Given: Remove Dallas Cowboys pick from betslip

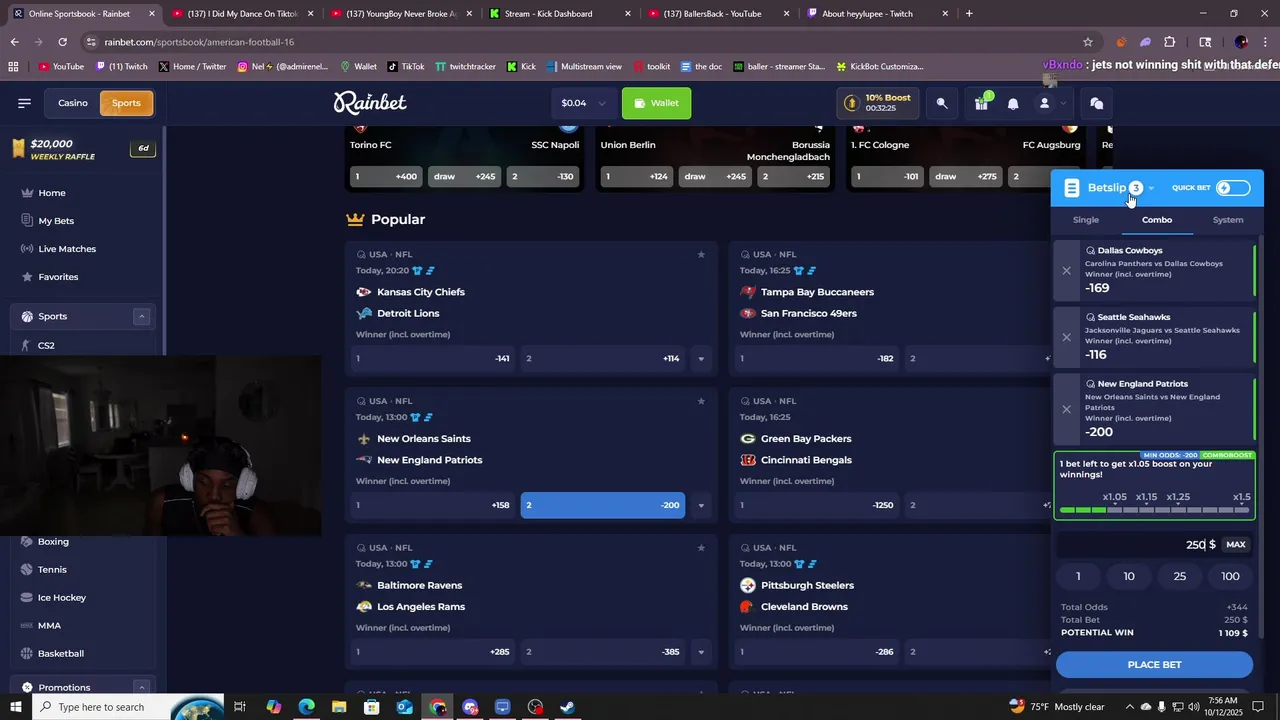Looking at the screenshot, I should click(1066, 271).
